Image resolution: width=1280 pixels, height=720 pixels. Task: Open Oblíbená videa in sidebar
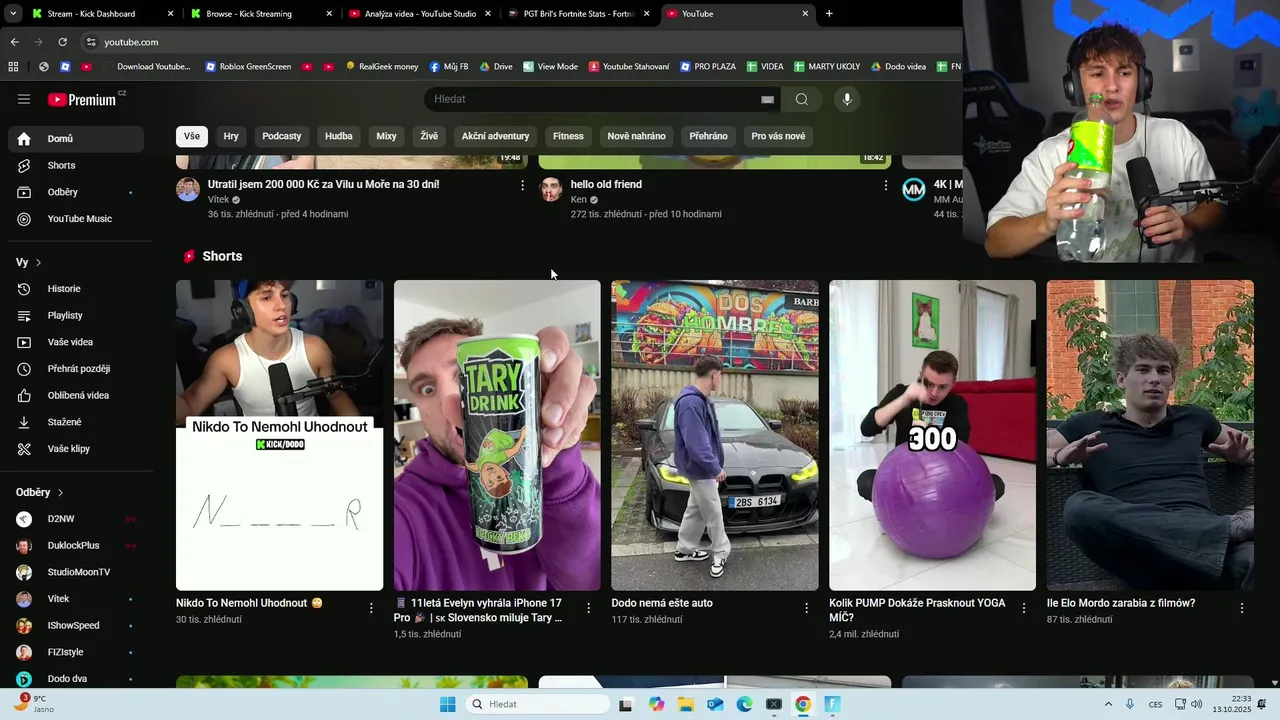(76, 395)
